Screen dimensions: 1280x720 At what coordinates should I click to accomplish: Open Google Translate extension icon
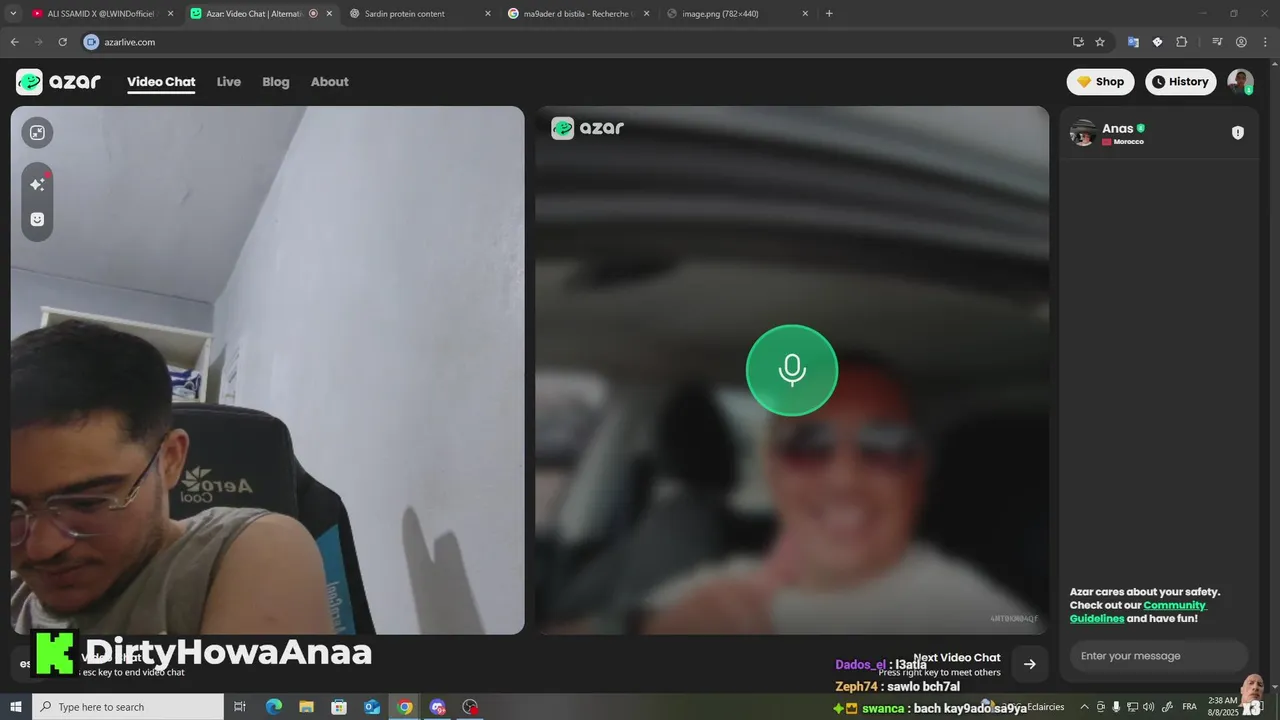(1133, 42)
